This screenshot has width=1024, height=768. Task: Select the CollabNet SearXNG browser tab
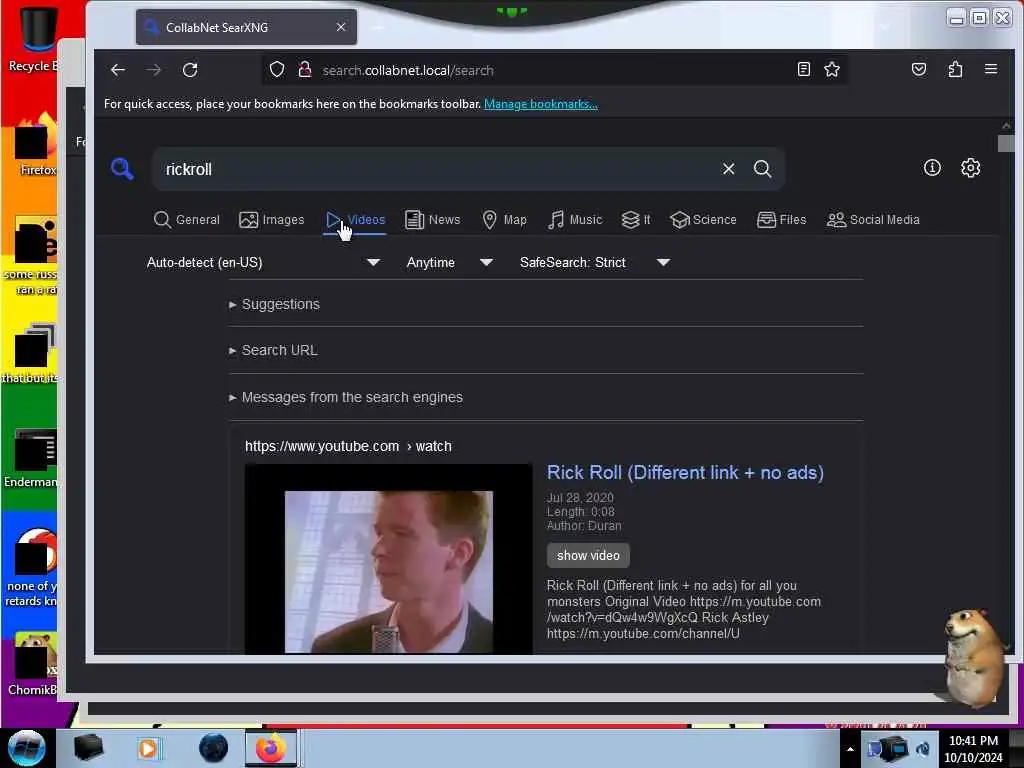246,27
